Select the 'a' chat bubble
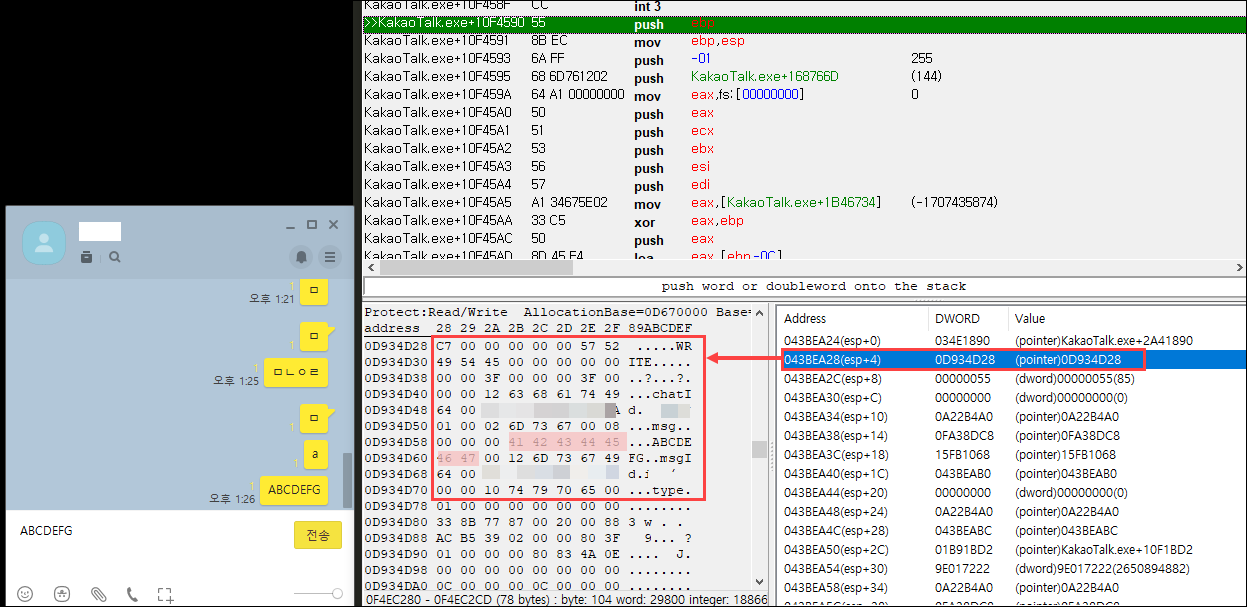This screenshot has width=1247, height=607. point(315,454)
